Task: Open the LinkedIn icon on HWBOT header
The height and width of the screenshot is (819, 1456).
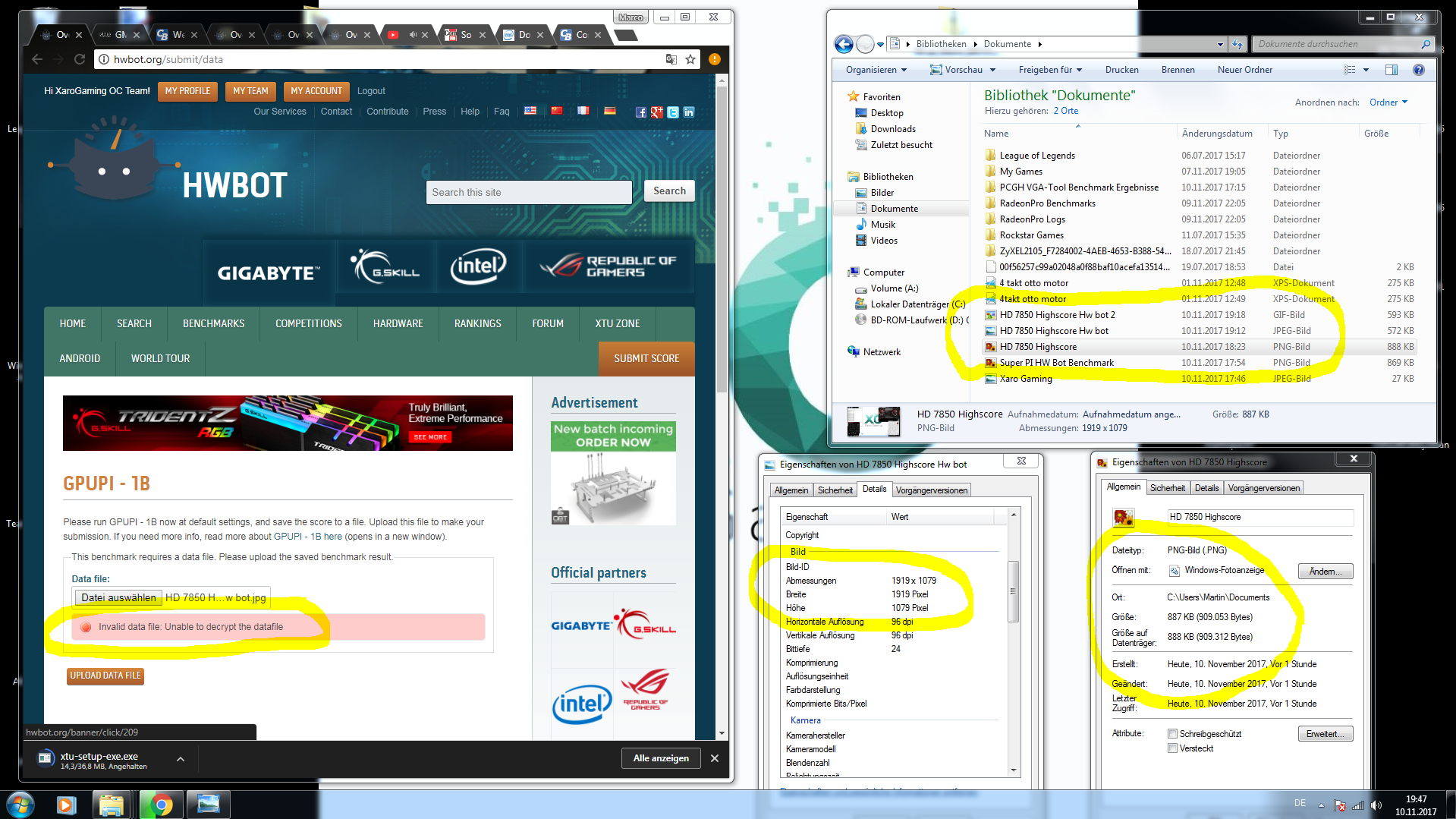Action: point(689,112)
